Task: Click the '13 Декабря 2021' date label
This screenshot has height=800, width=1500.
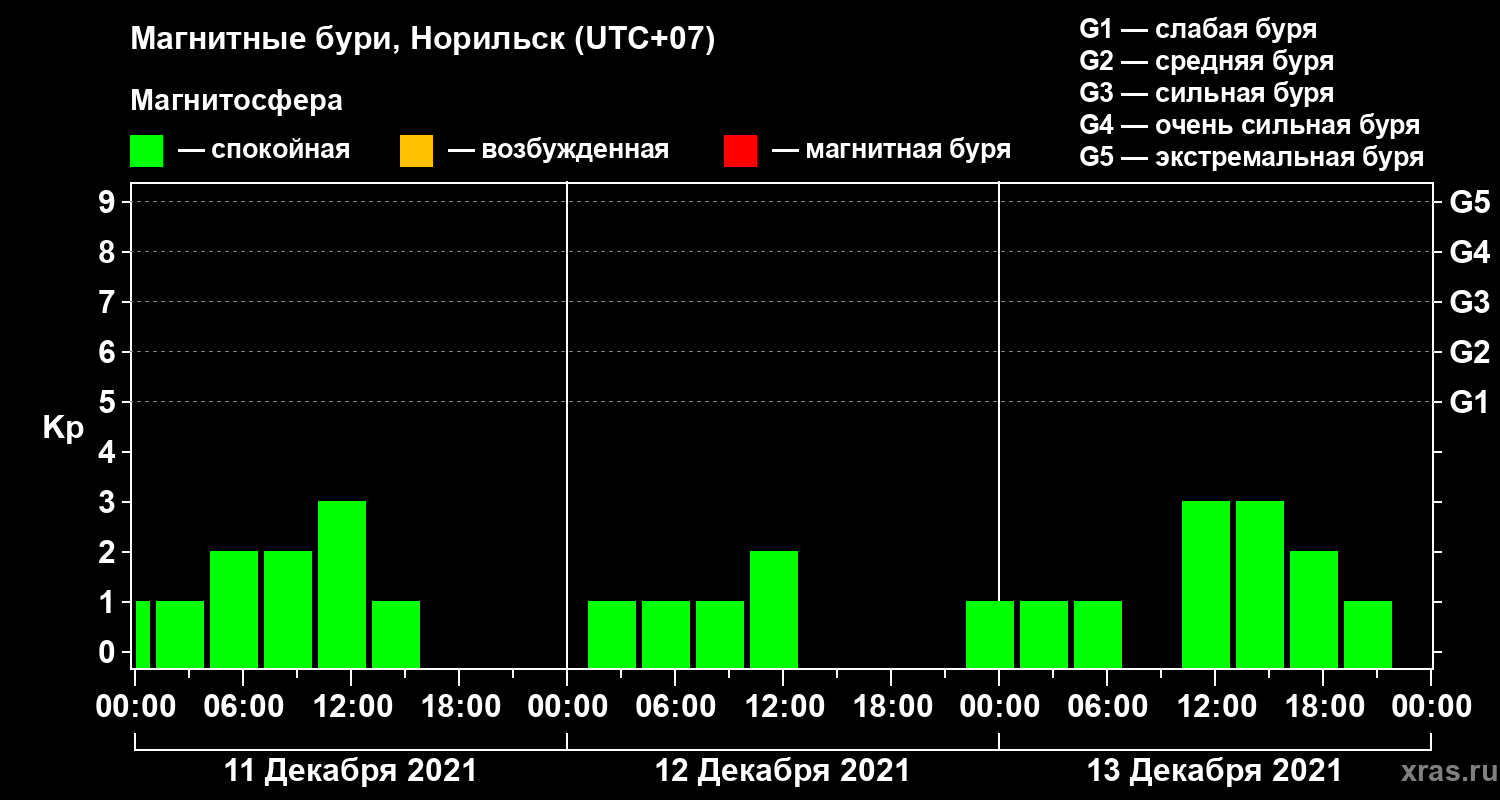Action: click(x=1214, y=771)
